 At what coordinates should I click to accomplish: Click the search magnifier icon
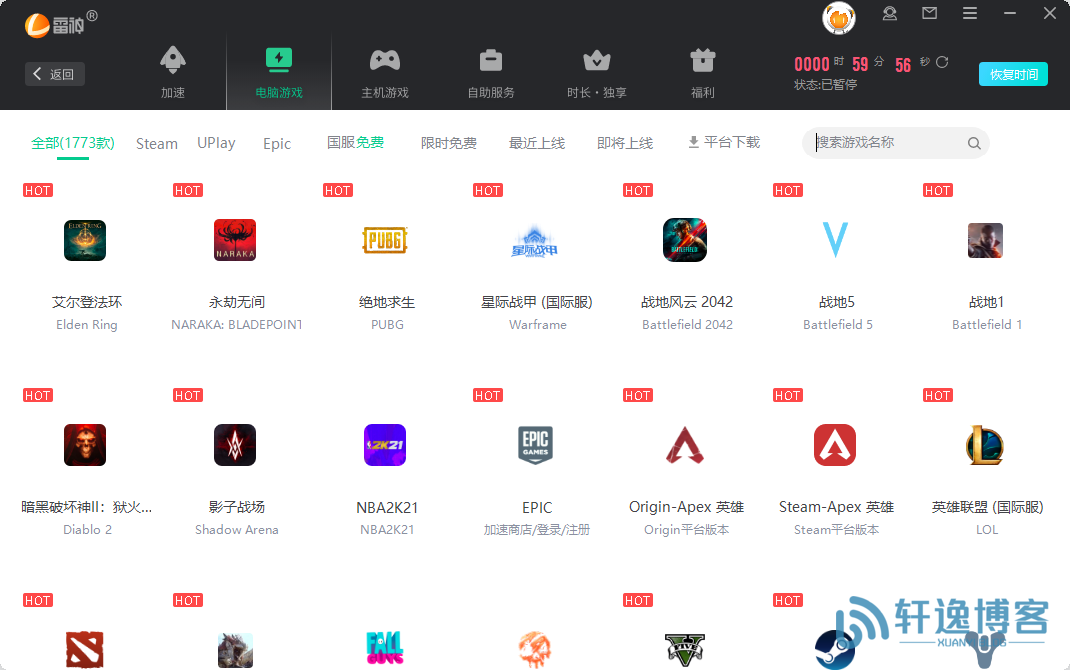[x=974, y=143]
